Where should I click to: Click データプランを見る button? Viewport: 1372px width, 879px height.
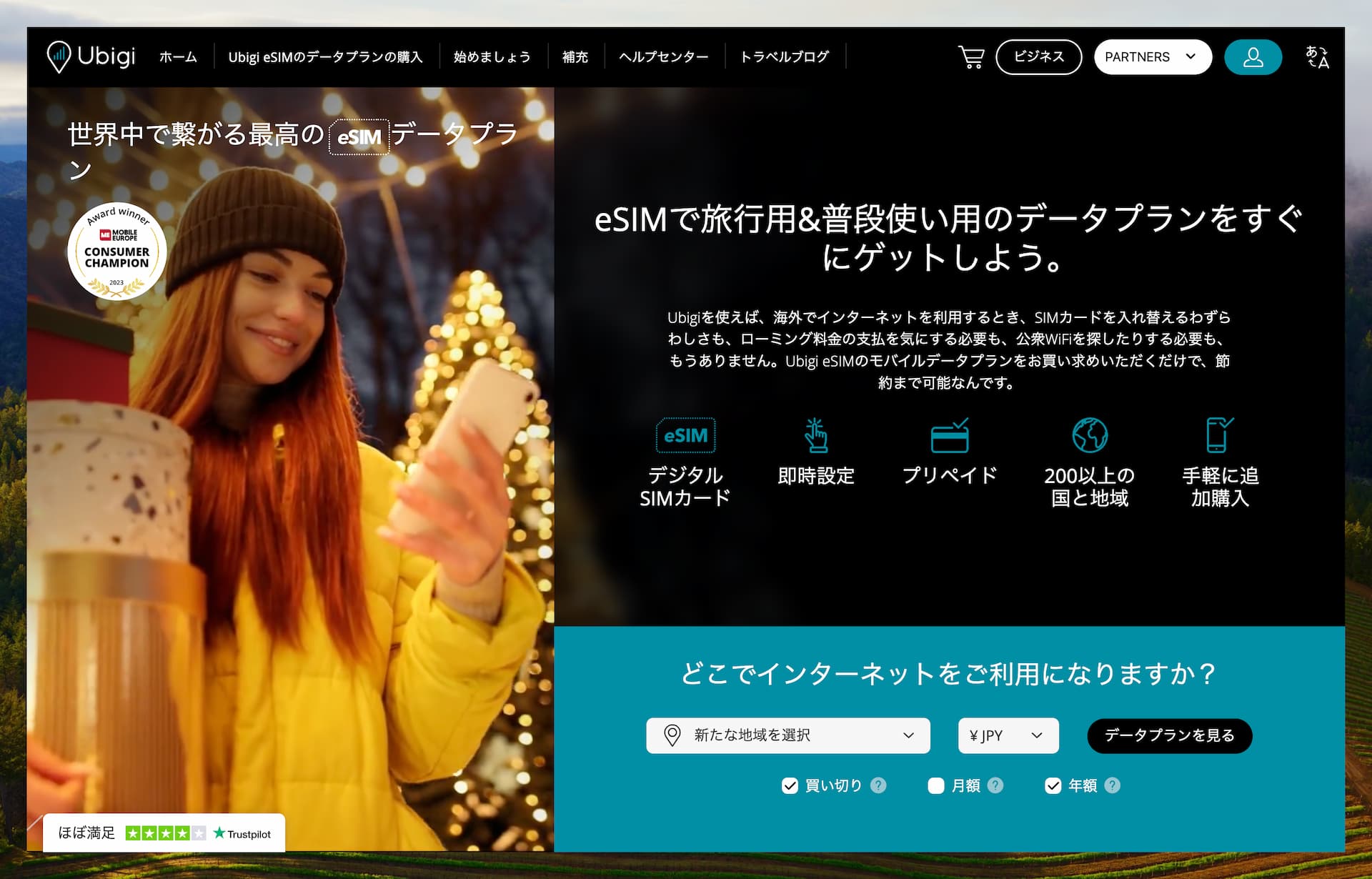(1169, 735)
